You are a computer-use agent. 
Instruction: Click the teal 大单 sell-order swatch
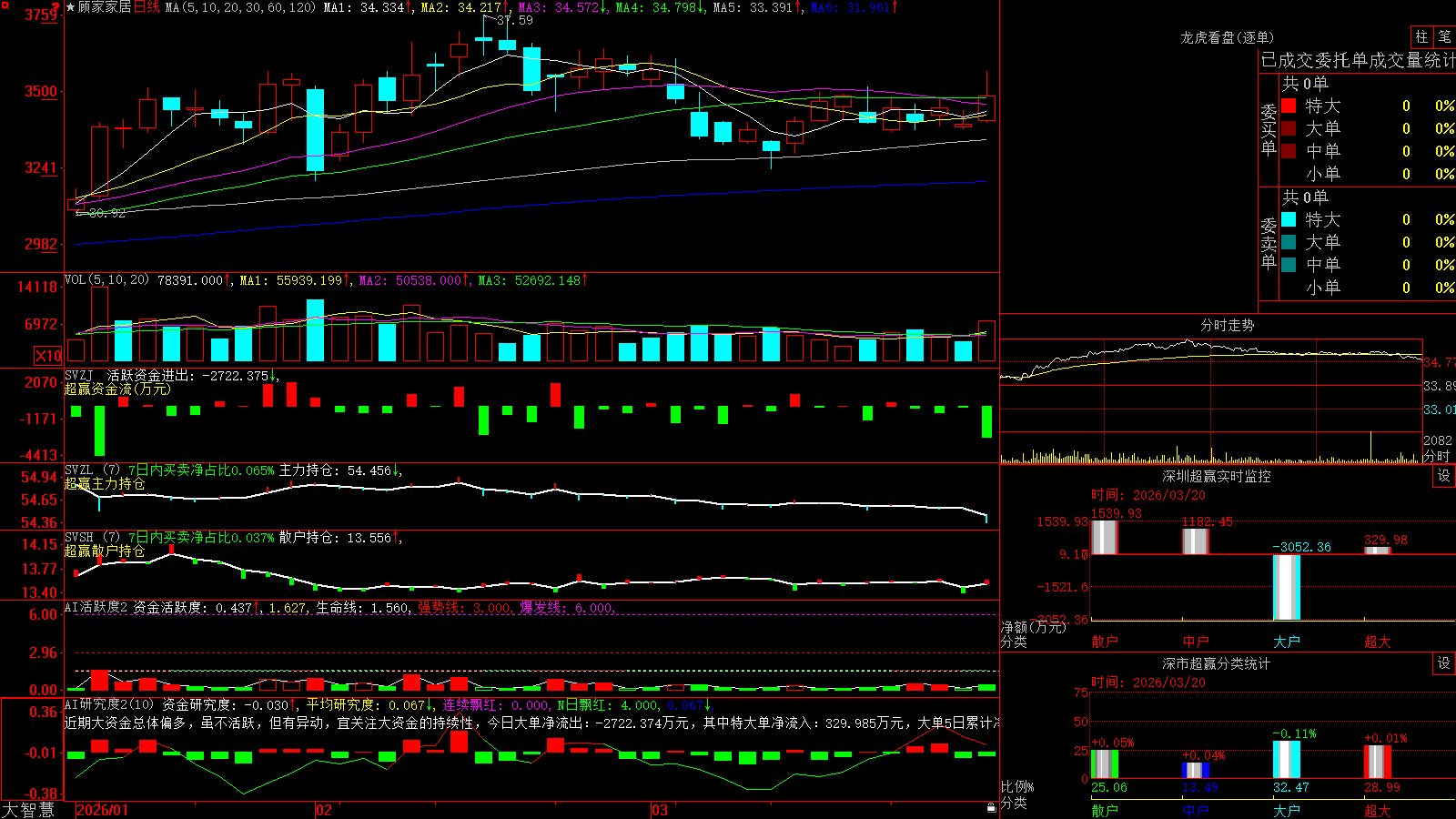(1289, 242)
